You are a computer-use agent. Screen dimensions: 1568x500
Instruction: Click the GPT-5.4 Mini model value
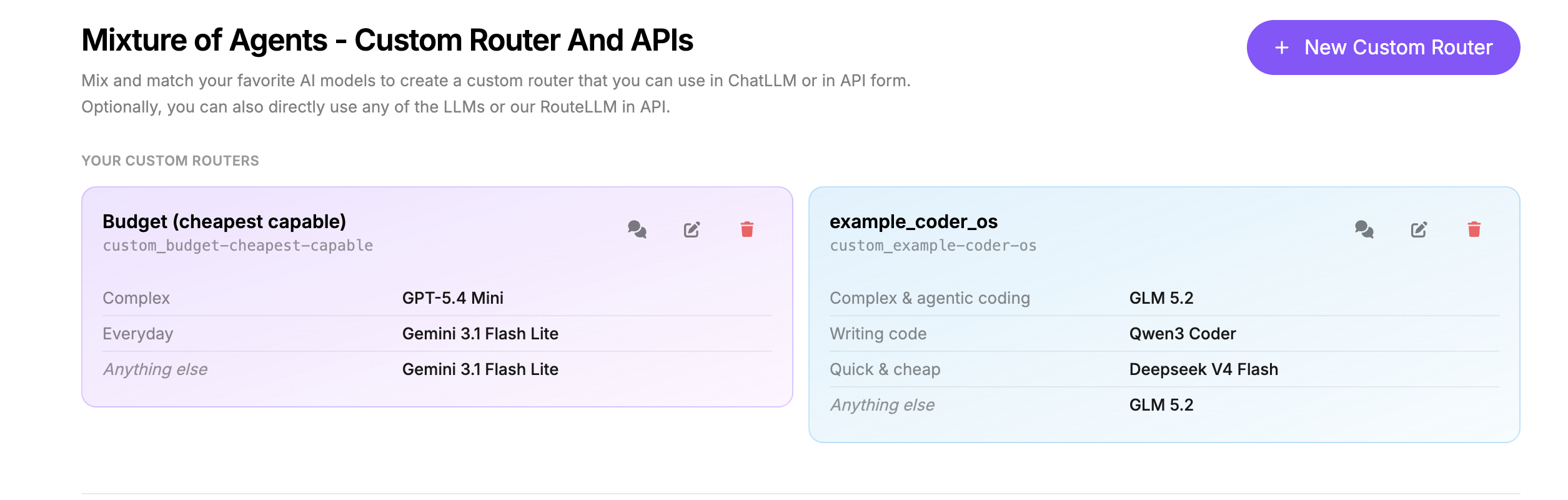(453, 298)
